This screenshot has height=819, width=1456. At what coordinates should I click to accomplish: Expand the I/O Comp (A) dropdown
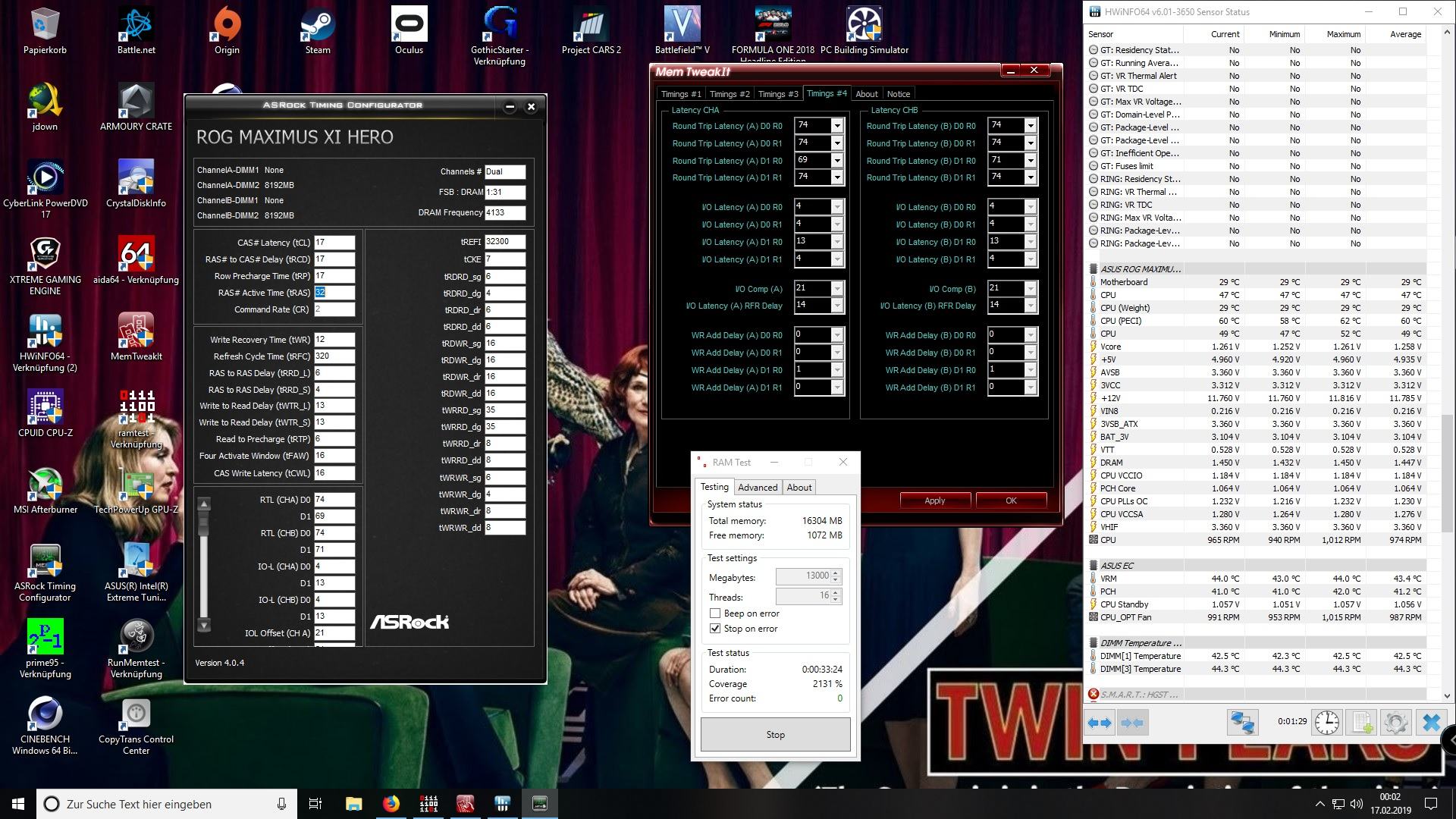[x=837, y=289]
